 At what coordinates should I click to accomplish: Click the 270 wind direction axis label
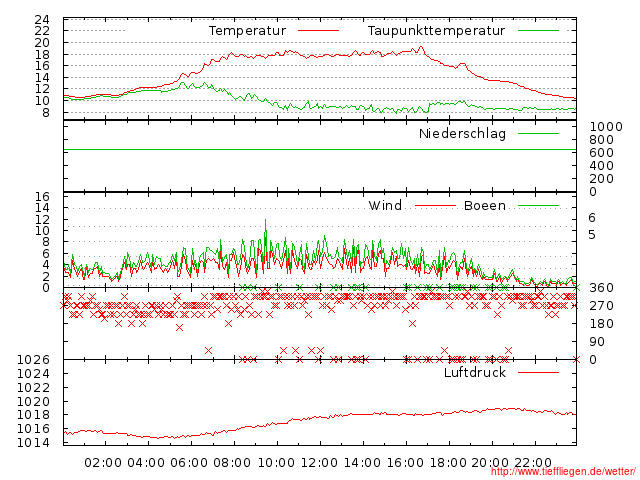tap(602, 306)
